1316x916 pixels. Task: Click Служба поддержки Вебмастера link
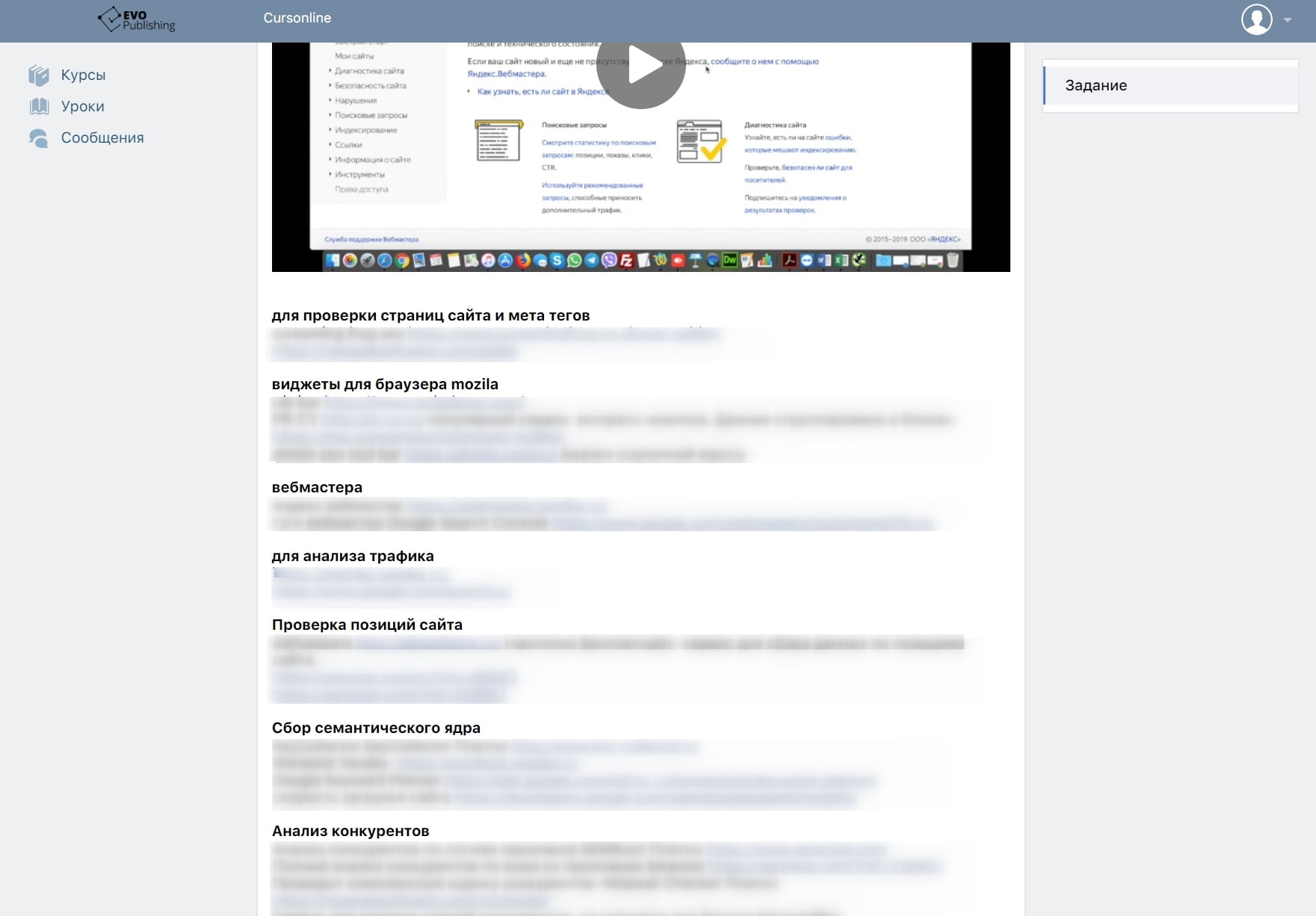tap(371, 239)
